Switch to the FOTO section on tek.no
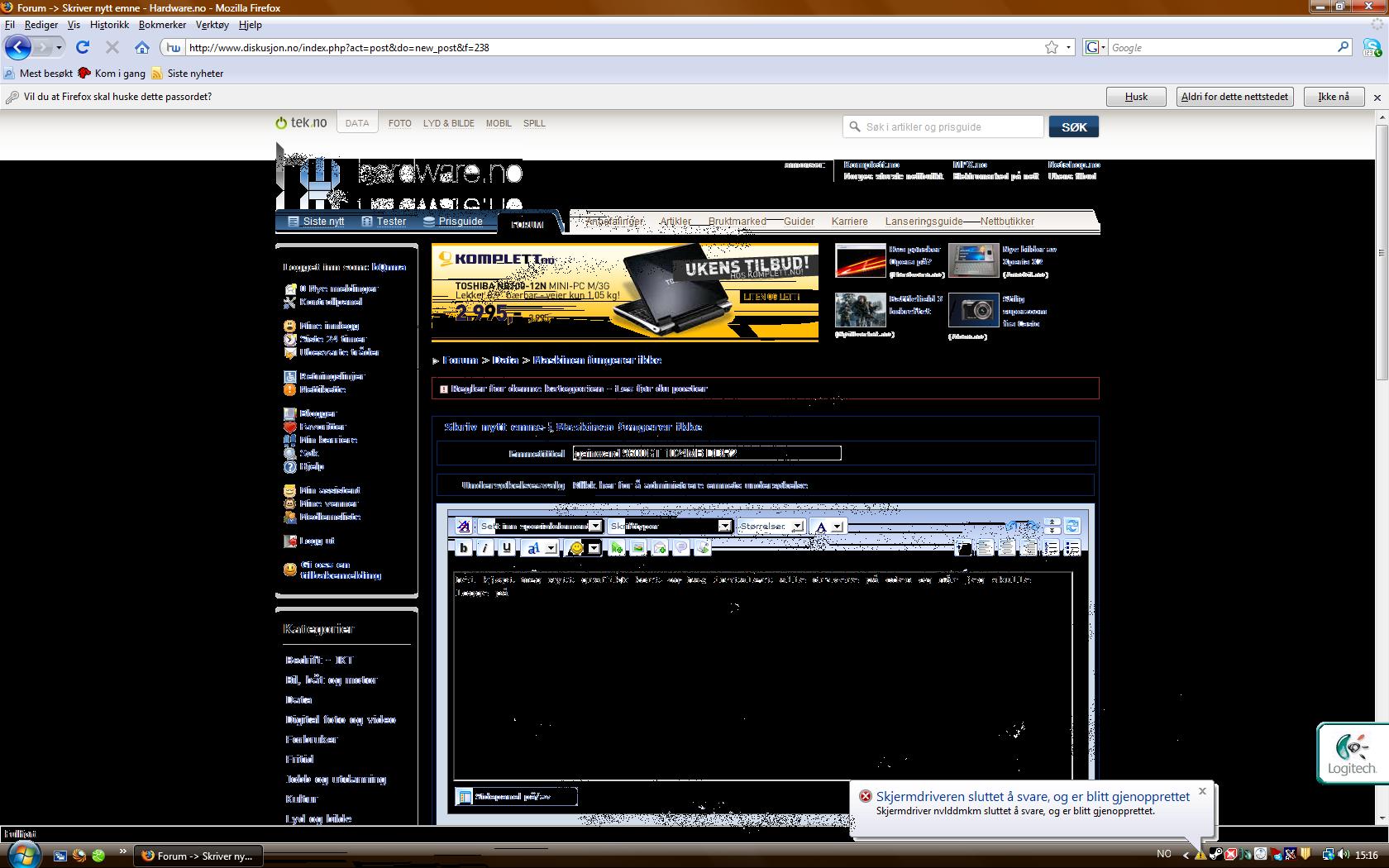This screenshot has width=1389, height=868. tap(399, 123)
